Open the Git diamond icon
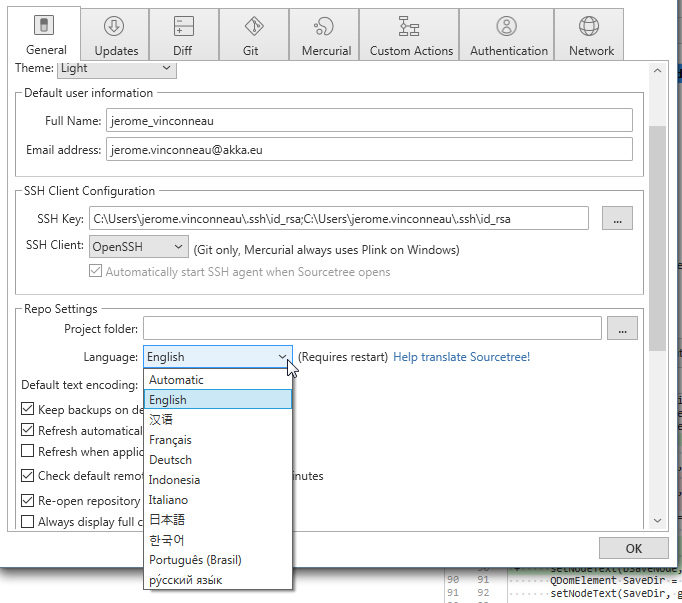The height and width of the screenshot is (603, 682). tap(254, 26)
